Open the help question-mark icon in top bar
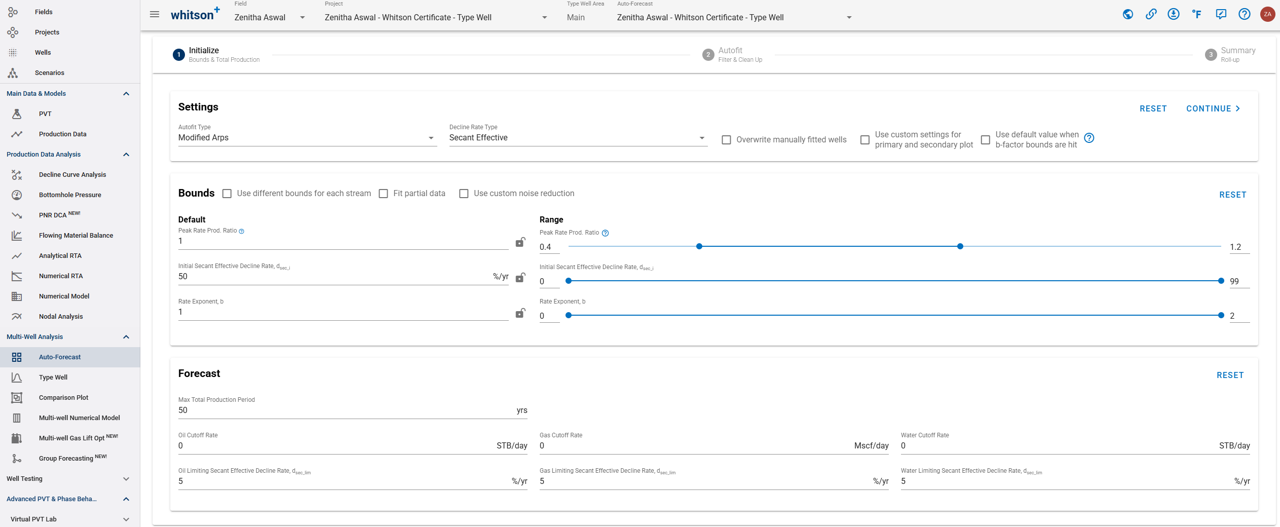1280x527 pixels. 1244,15
